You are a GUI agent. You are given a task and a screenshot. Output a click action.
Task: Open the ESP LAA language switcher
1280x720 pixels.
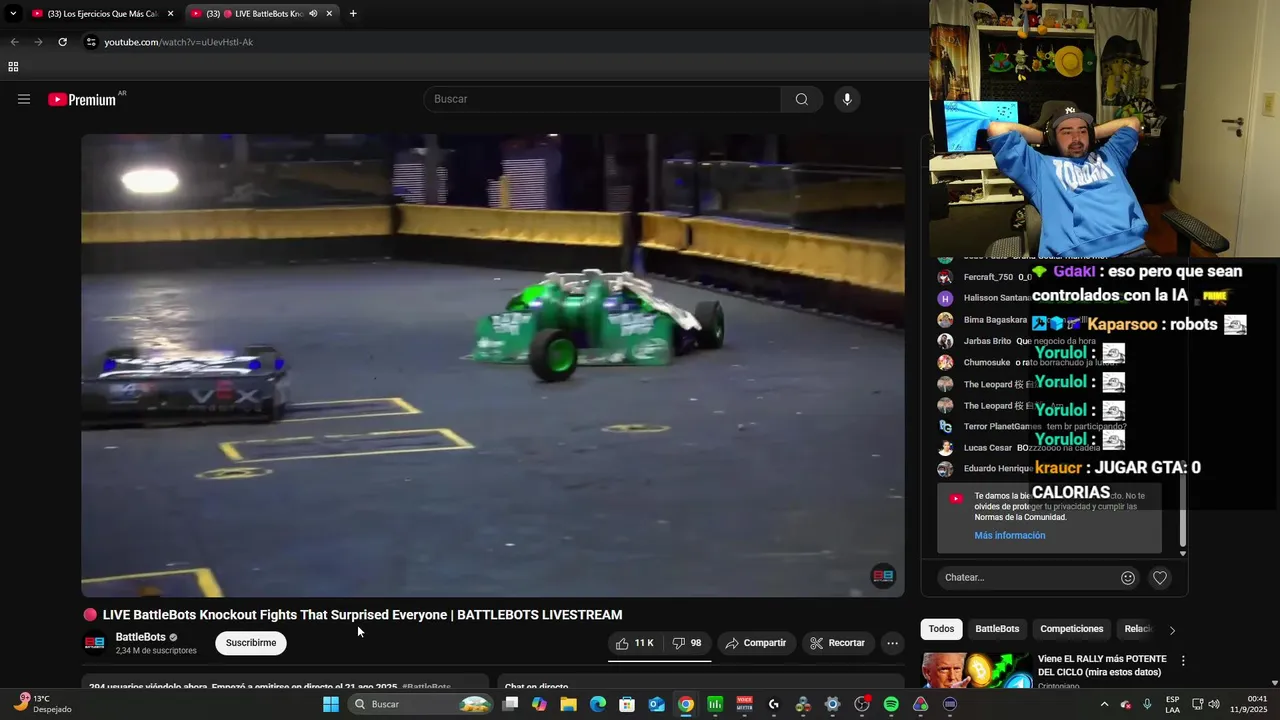click(1172, 704)
